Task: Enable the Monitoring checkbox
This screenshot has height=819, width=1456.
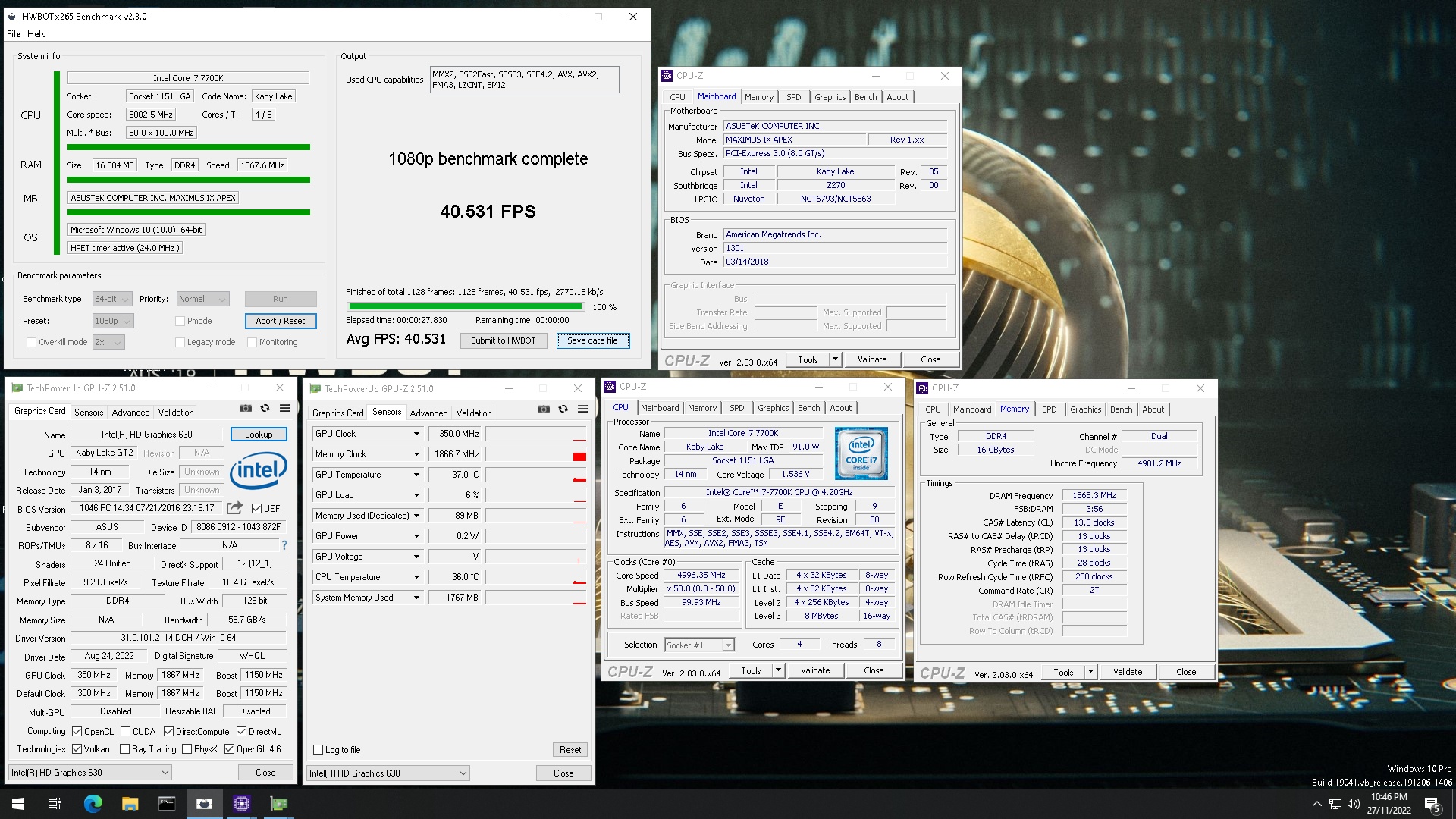Action: 252,342
